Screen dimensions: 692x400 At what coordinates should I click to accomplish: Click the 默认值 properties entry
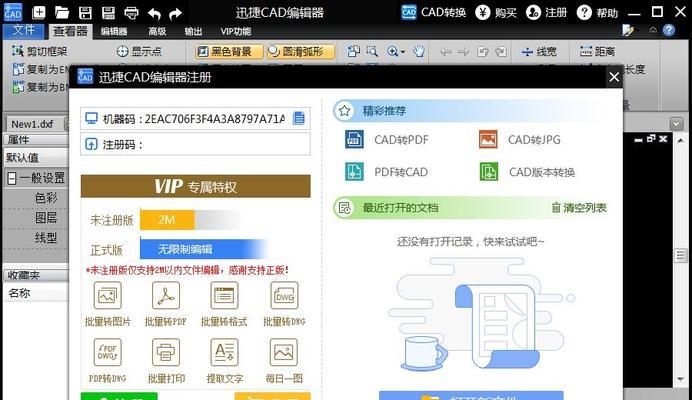[x=36, y=157]
